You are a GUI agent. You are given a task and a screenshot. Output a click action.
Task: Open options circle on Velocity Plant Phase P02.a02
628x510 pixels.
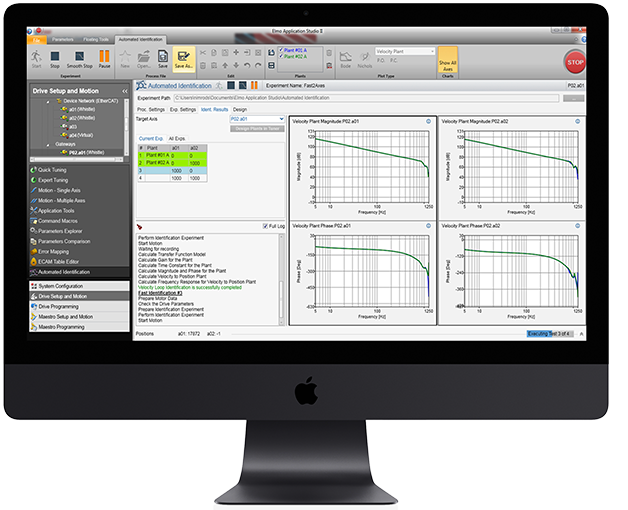click(x=578, y=226)
